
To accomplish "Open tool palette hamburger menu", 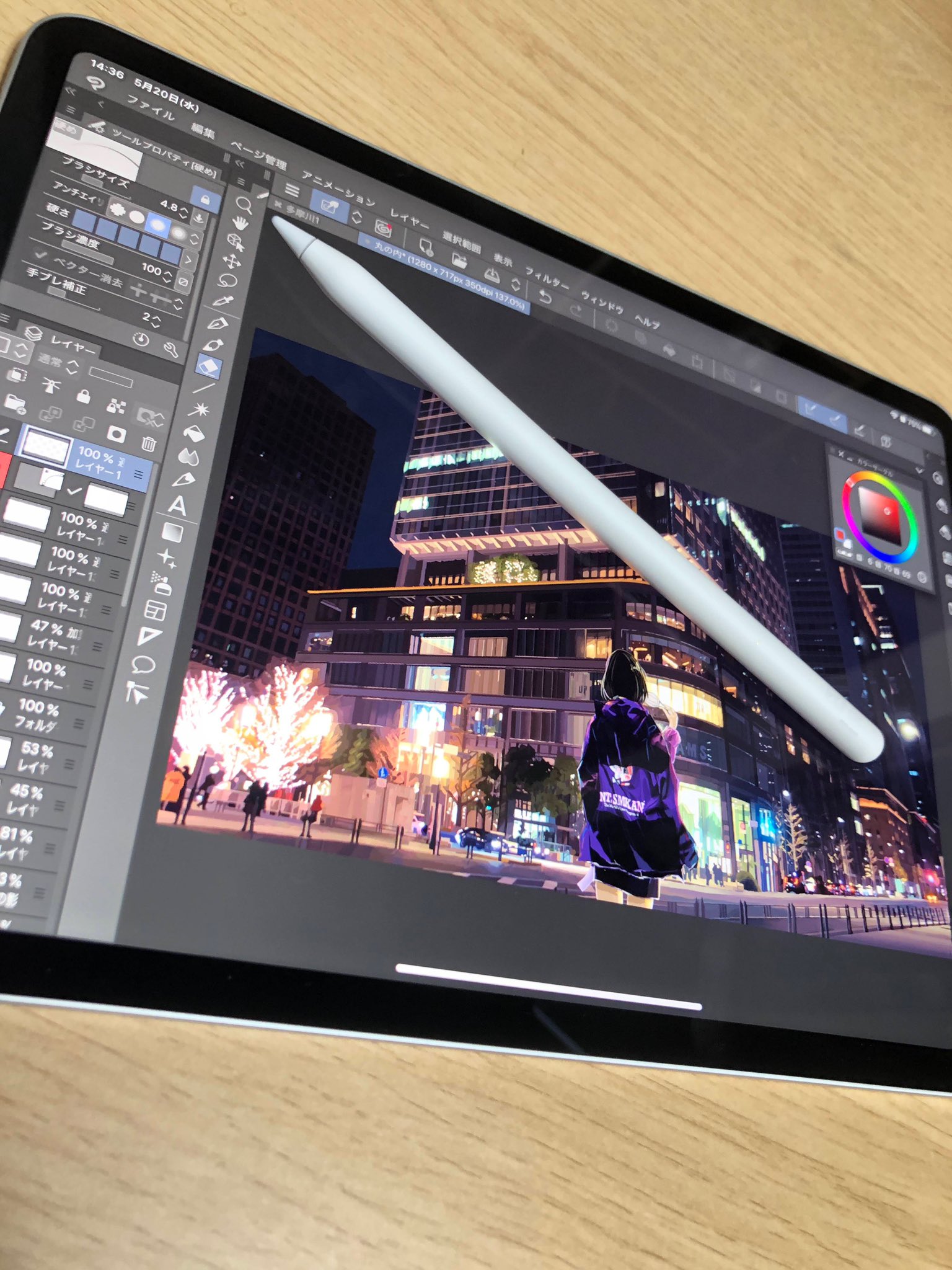I will click(x=240, y=182).
